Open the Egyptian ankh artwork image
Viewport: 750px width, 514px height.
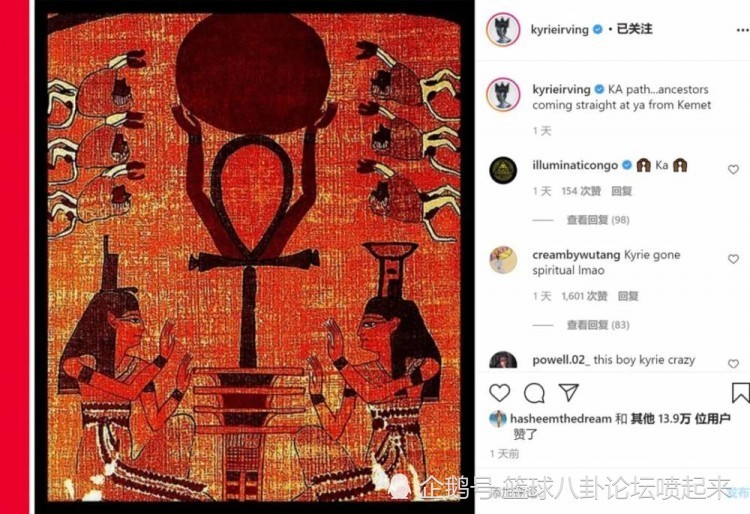click(x=254, y=257)
